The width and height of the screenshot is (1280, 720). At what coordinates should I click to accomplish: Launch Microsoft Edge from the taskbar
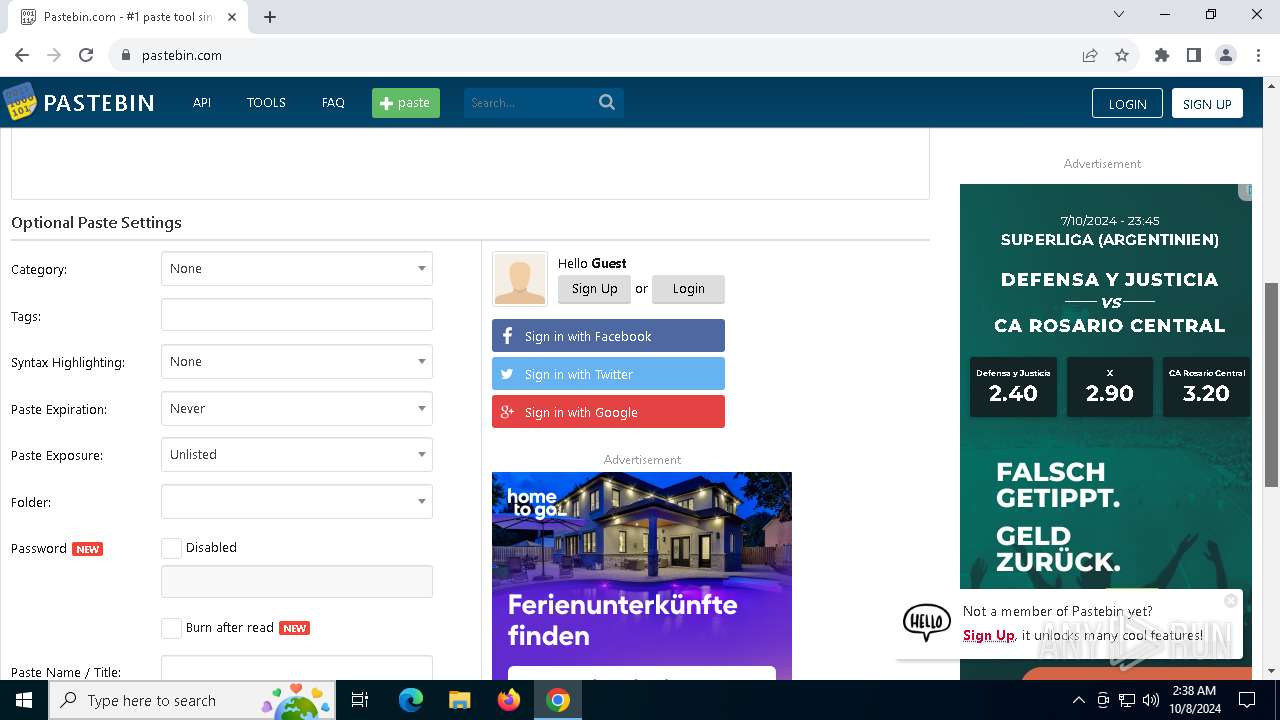pos(411,700)
